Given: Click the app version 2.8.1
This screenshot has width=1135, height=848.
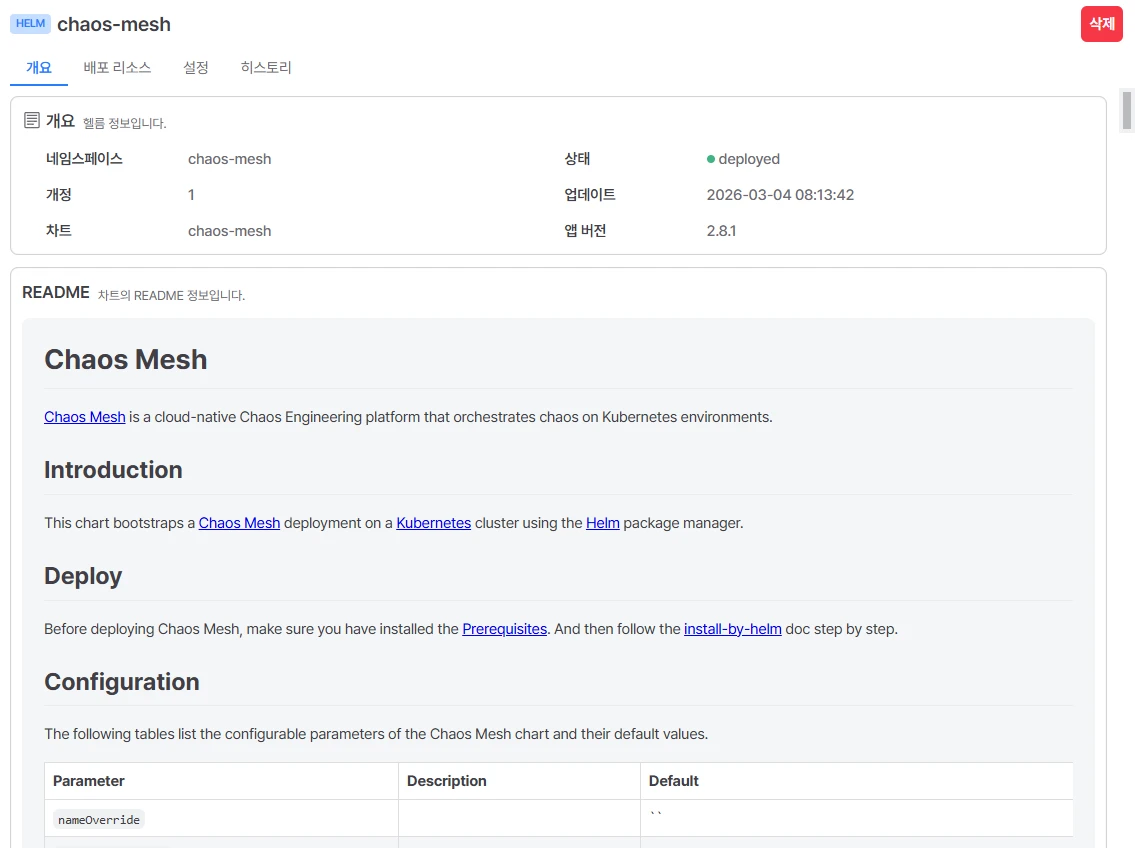Looking at the screenshot, I should click(x=721, y=231).
